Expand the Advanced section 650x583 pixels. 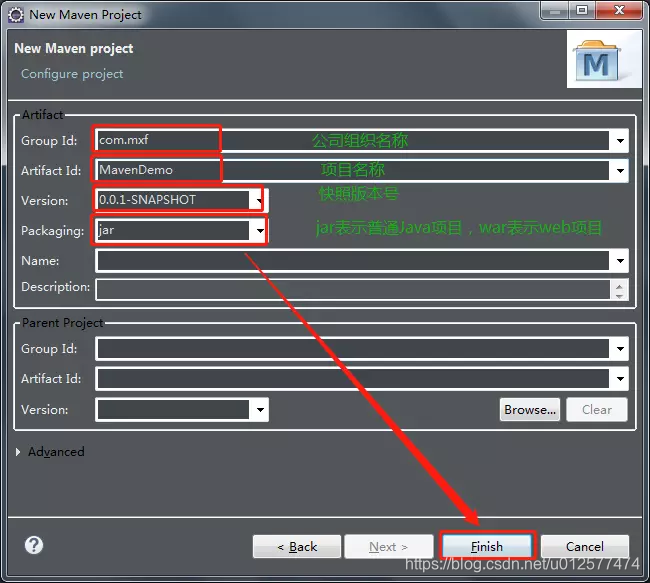18,452
